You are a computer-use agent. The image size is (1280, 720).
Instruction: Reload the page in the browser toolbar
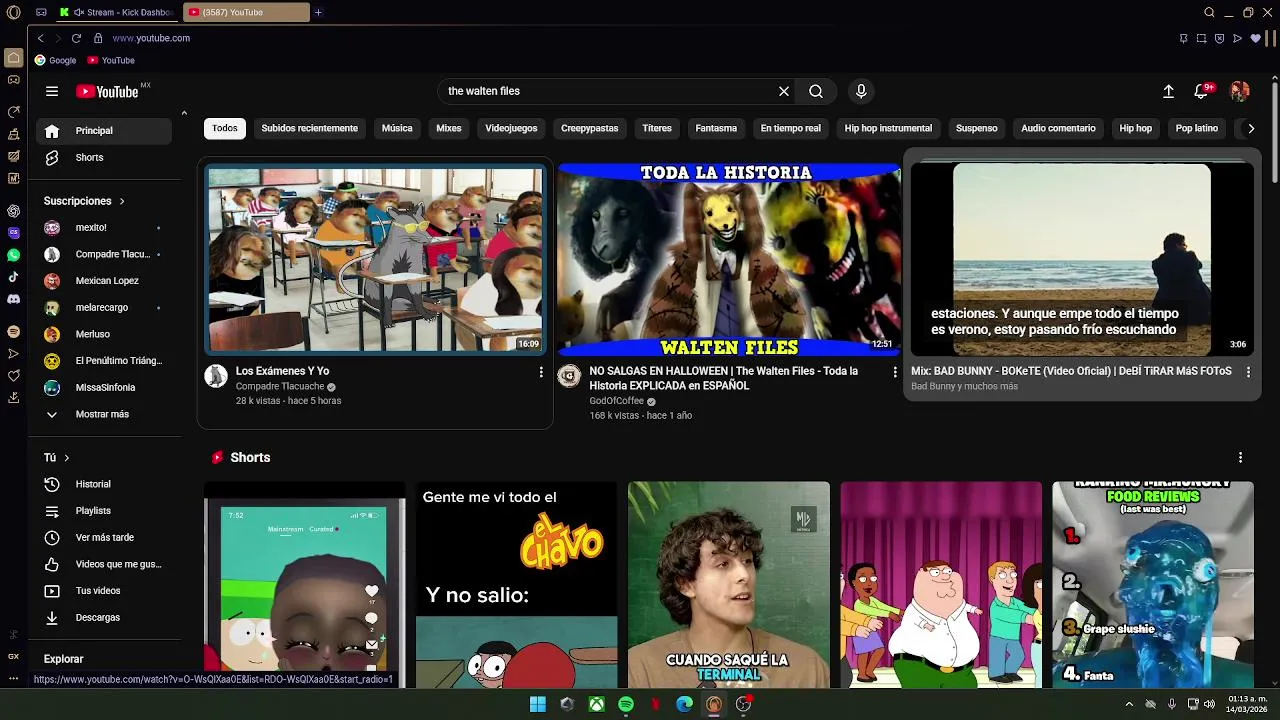(76, 38)
